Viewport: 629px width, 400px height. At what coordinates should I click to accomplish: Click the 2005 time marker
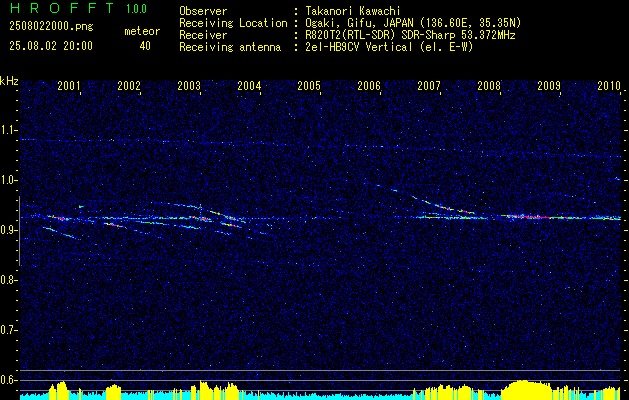309,85
